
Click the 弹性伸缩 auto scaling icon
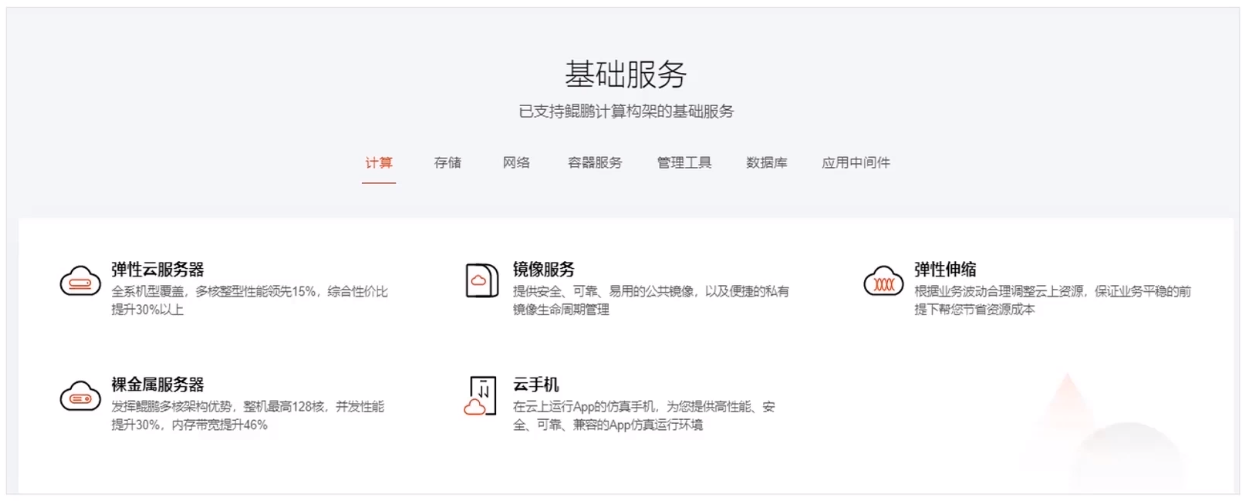pyautogui.click(x=884, y=281)
